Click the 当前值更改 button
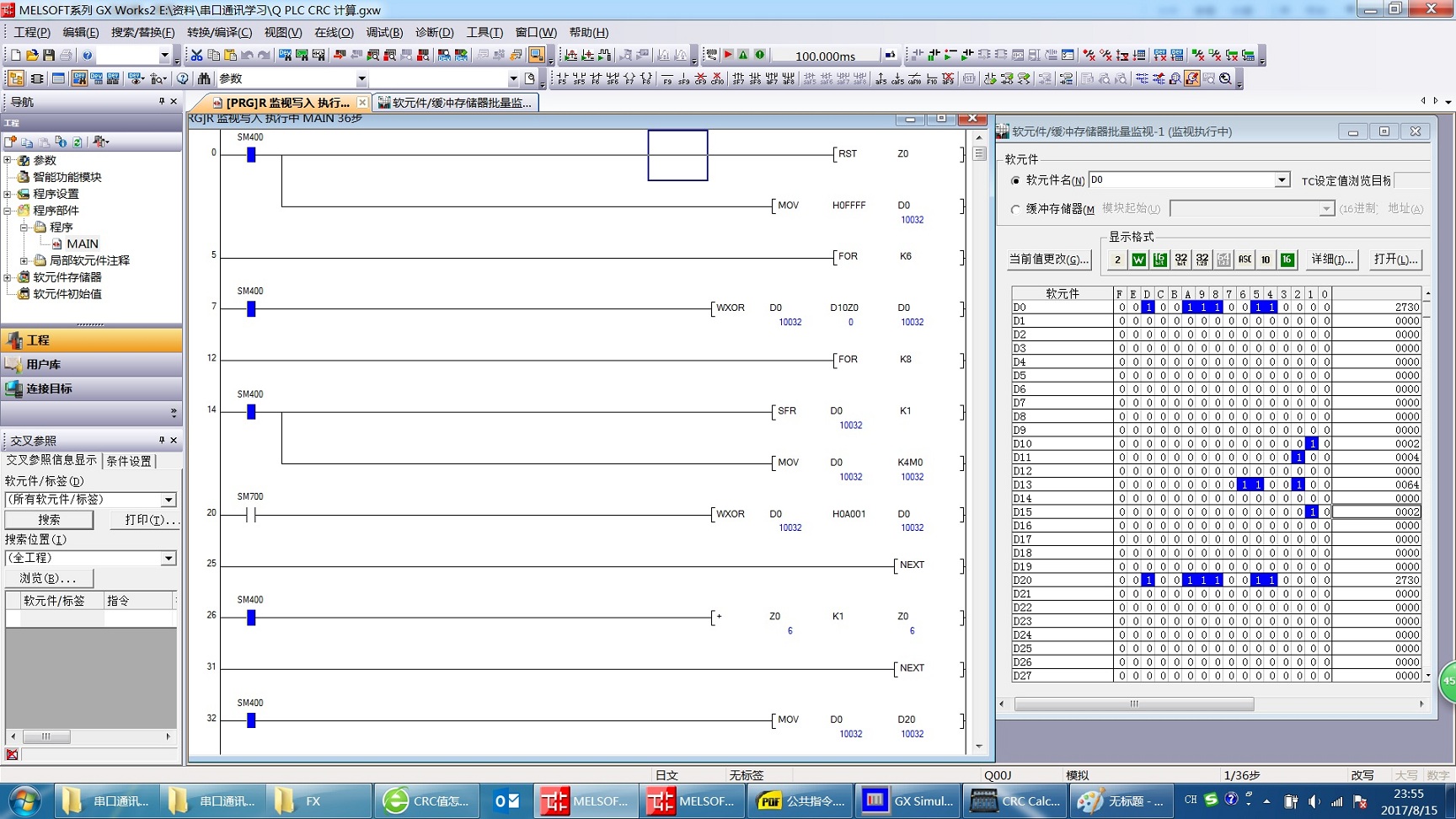1456x819 pixels. 1049,260
